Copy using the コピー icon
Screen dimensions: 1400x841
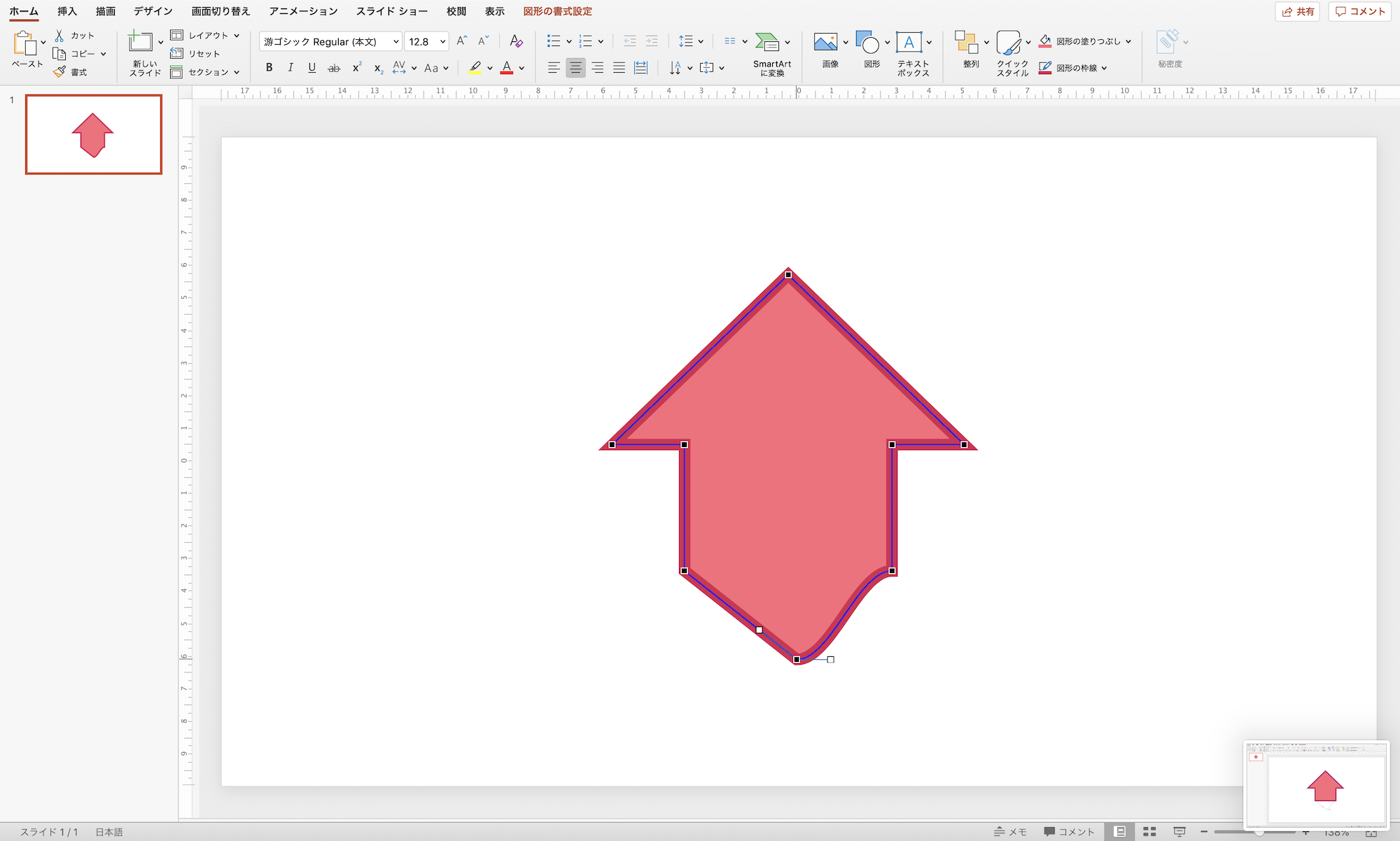59,54
